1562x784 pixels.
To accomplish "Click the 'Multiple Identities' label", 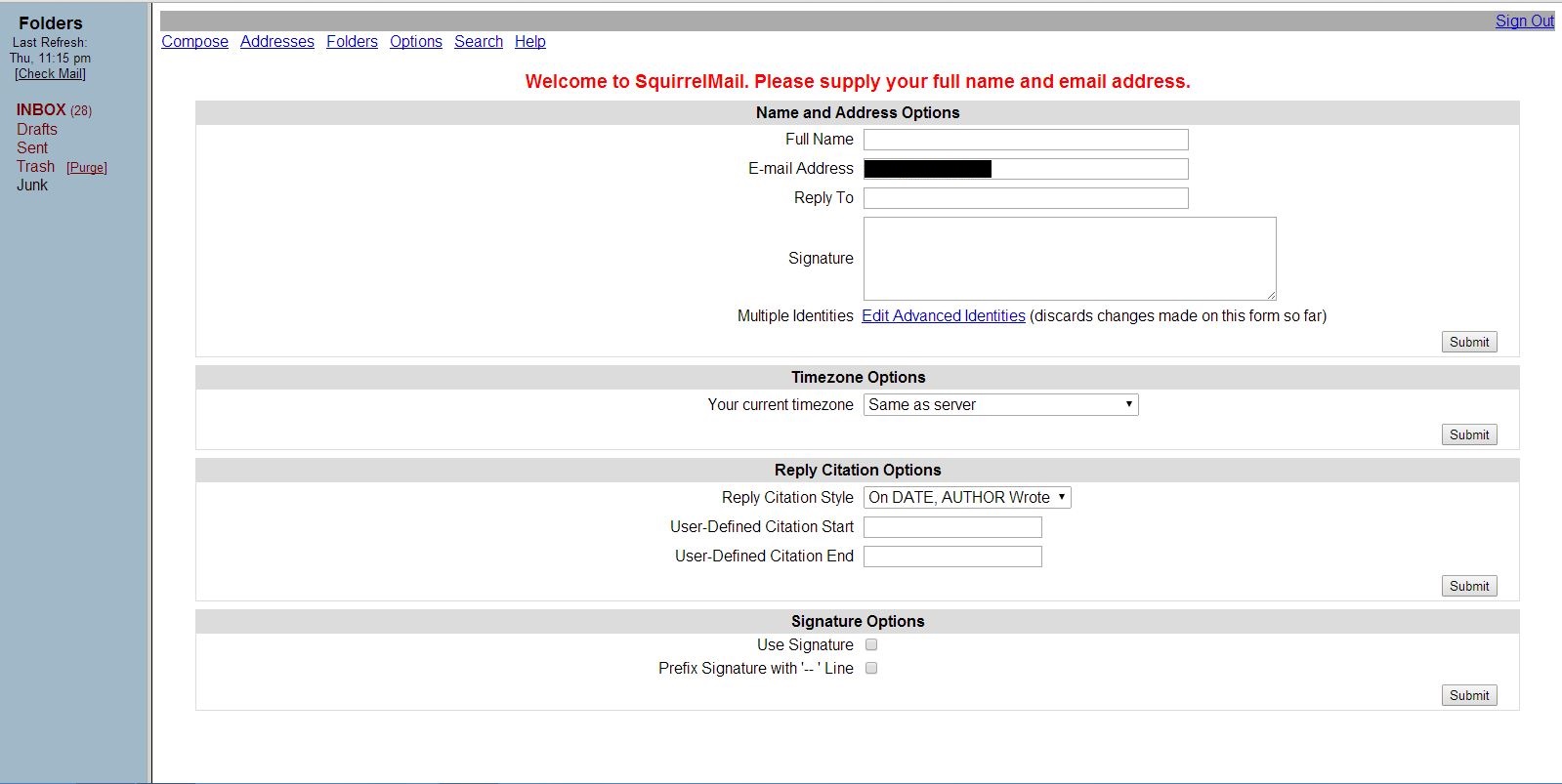I will 795,315.
